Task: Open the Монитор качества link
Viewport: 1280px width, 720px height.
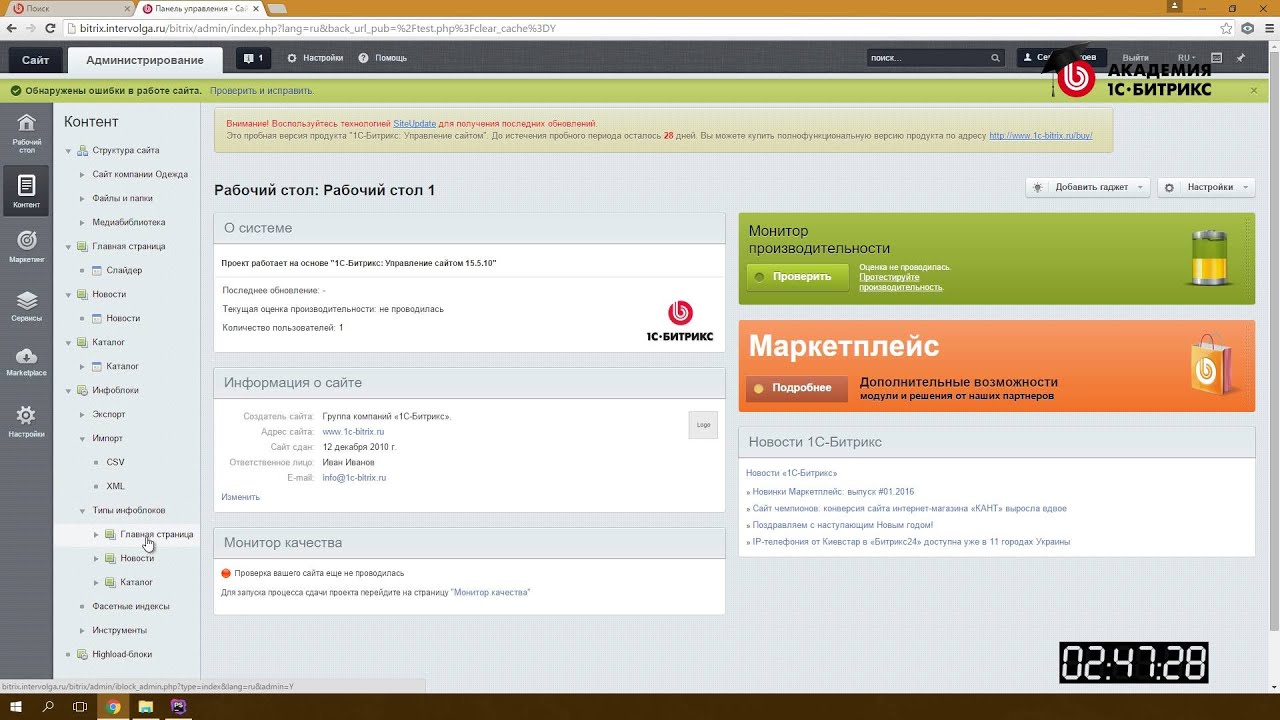Action: click(x=490, y=592)
